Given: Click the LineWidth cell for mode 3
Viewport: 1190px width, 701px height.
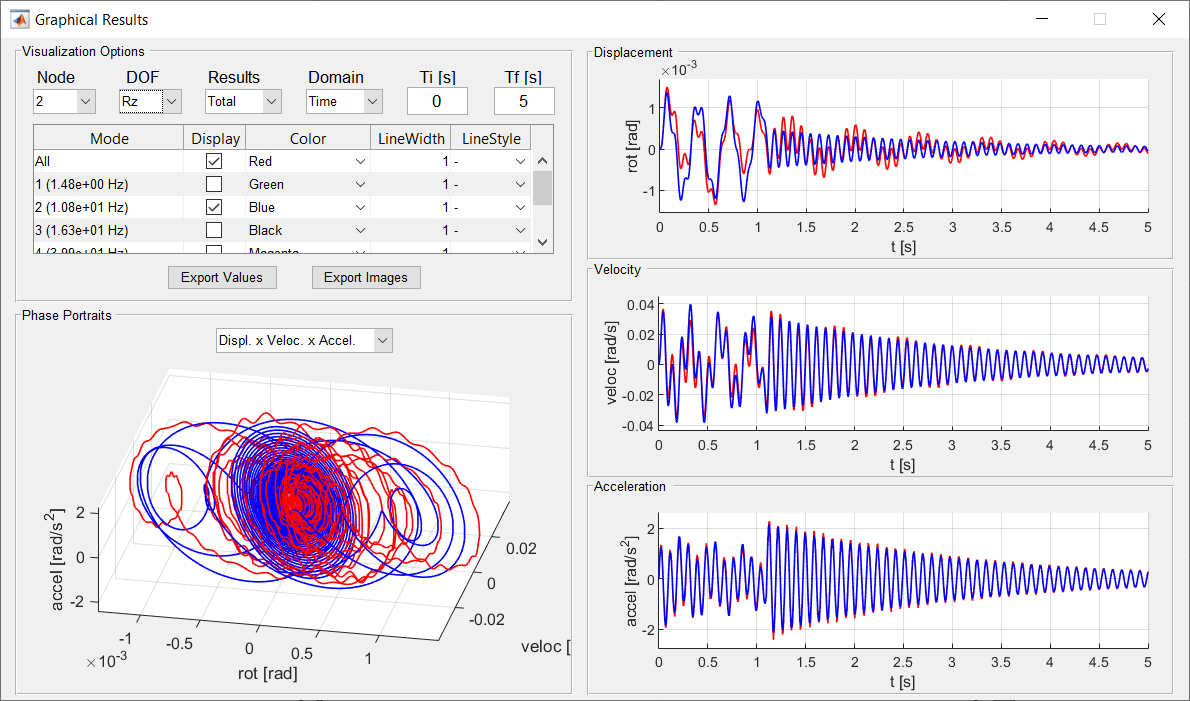Looking at the screenshot, I should click(x=410, y=230).
